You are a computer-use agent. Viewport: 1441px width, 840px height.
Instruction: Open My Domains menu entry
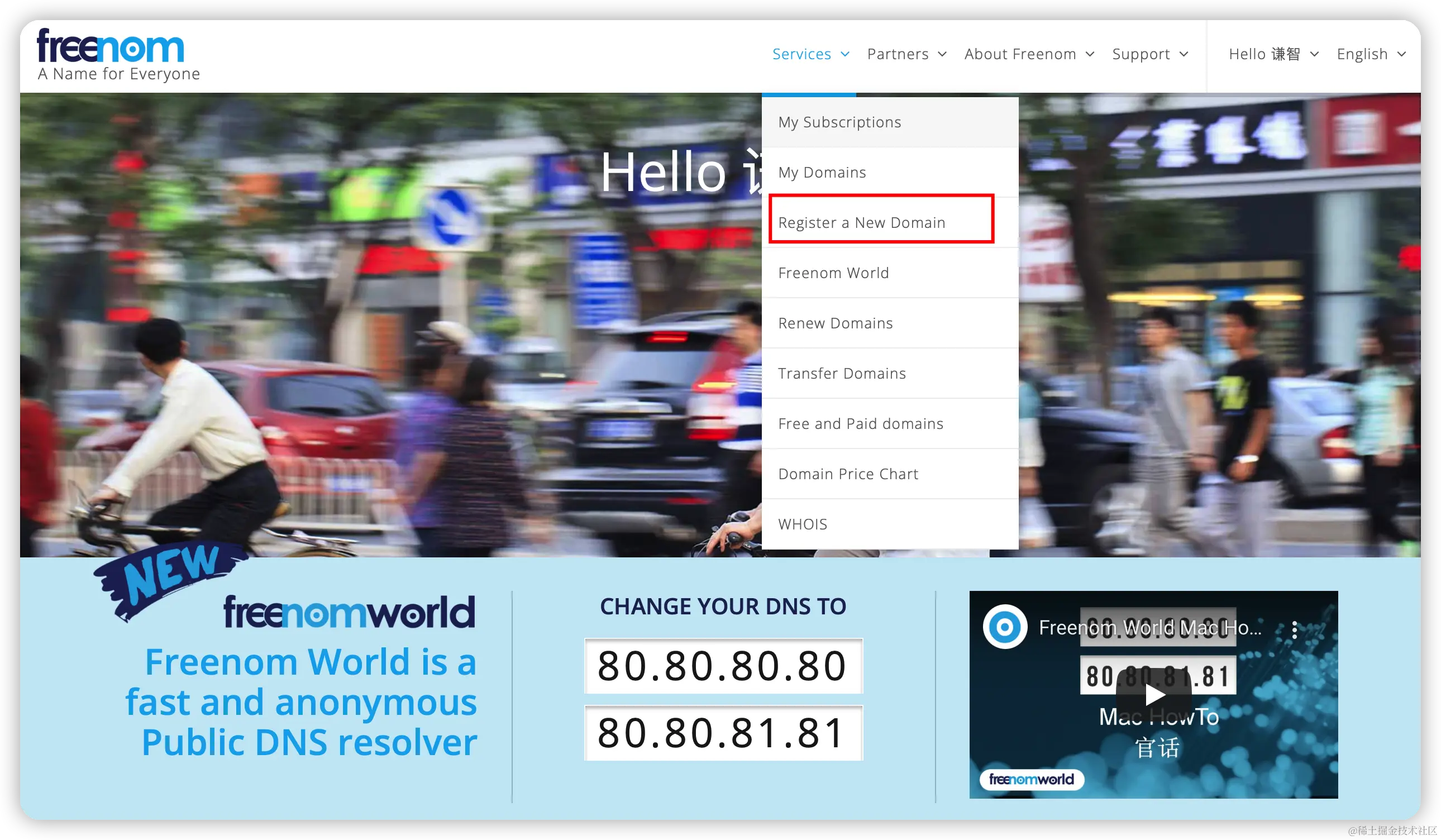[x=822, y=173]
